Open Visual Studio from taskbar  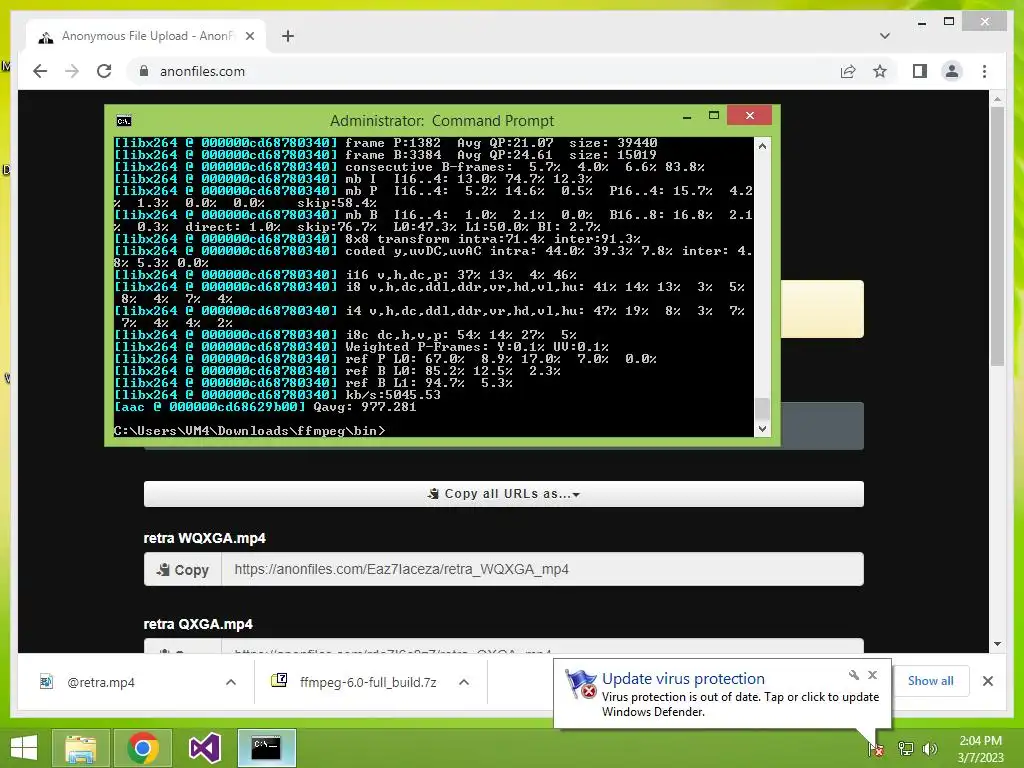click(204, 748)
